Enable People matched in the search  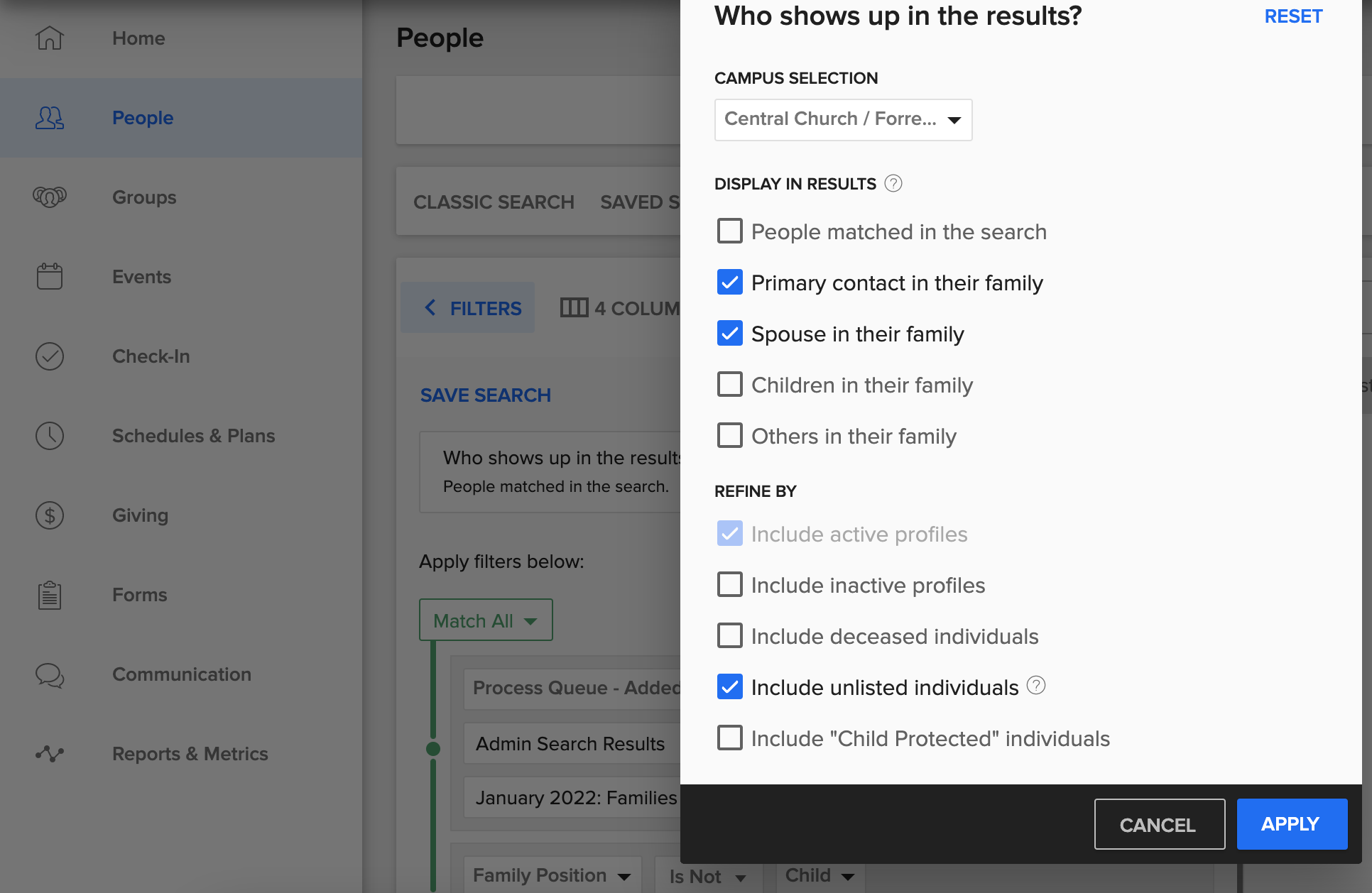pyautogui.click(x=729, y=231)
